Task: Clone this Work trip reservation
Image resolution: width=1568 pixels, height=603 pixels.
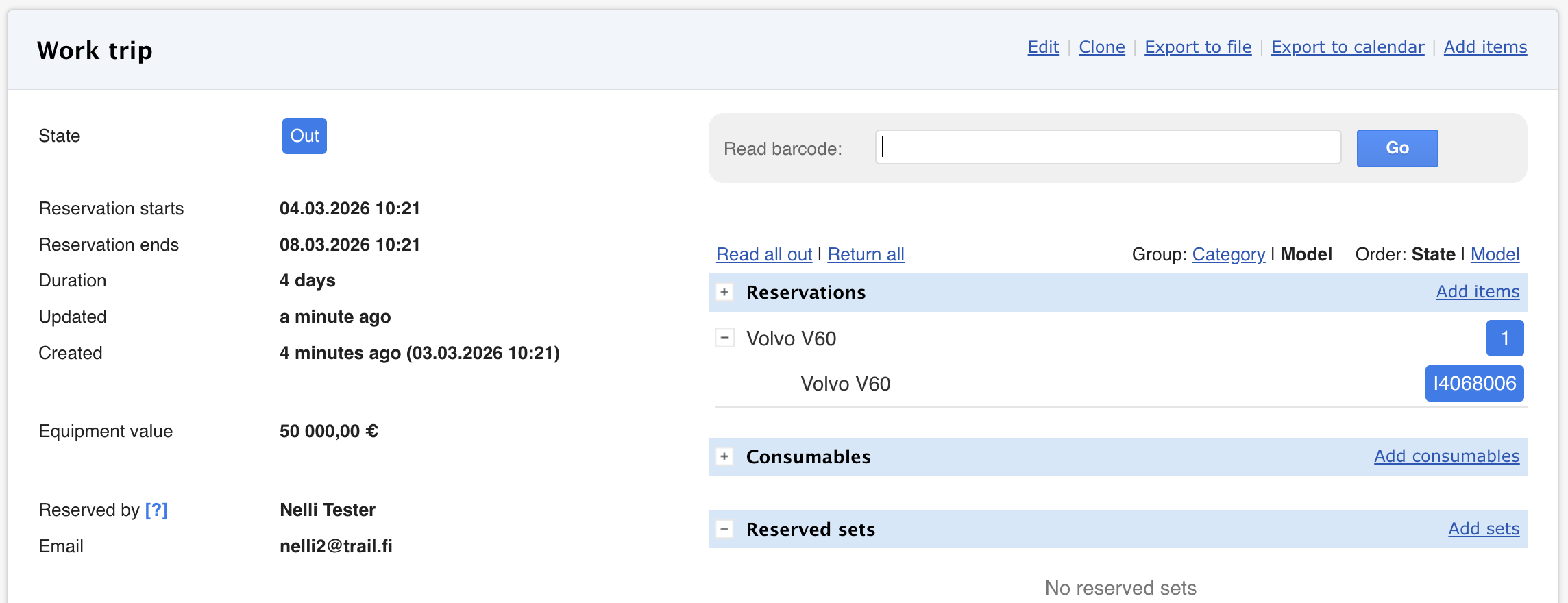Action: 1101,47
